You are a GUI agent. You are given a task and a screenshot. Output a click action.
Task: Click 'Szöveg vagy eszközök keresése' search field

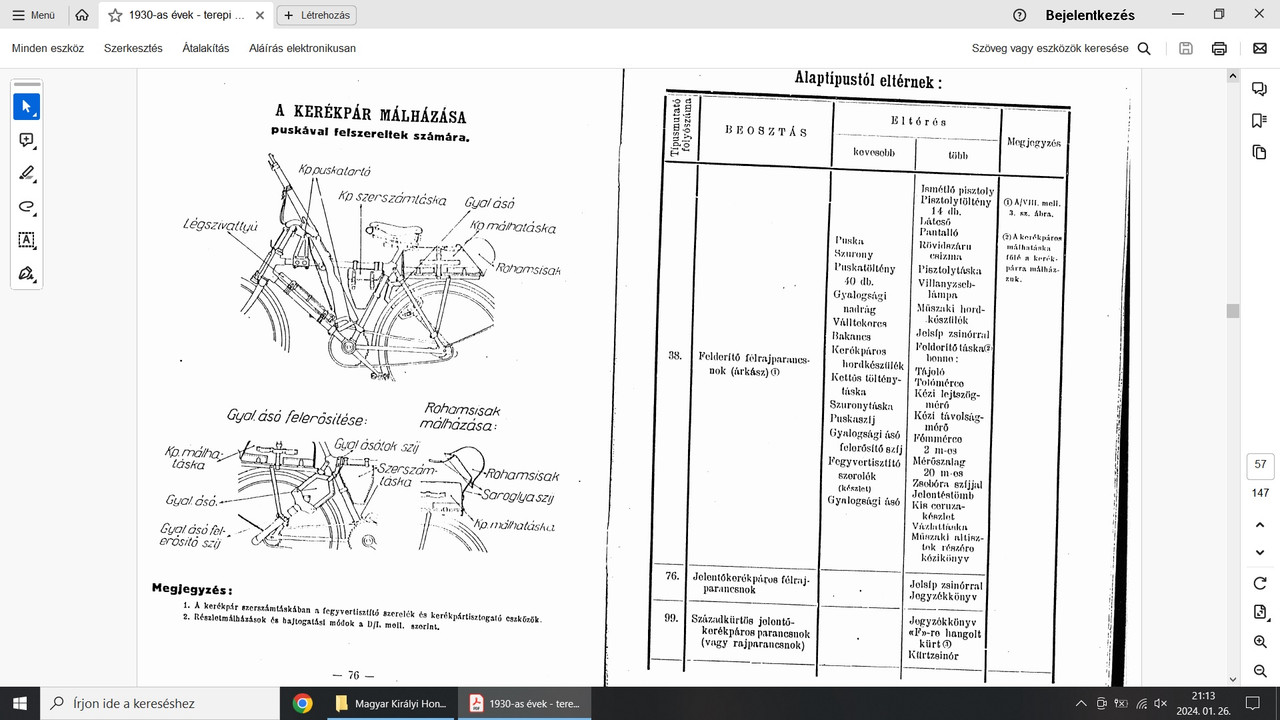coord(1050,48)
